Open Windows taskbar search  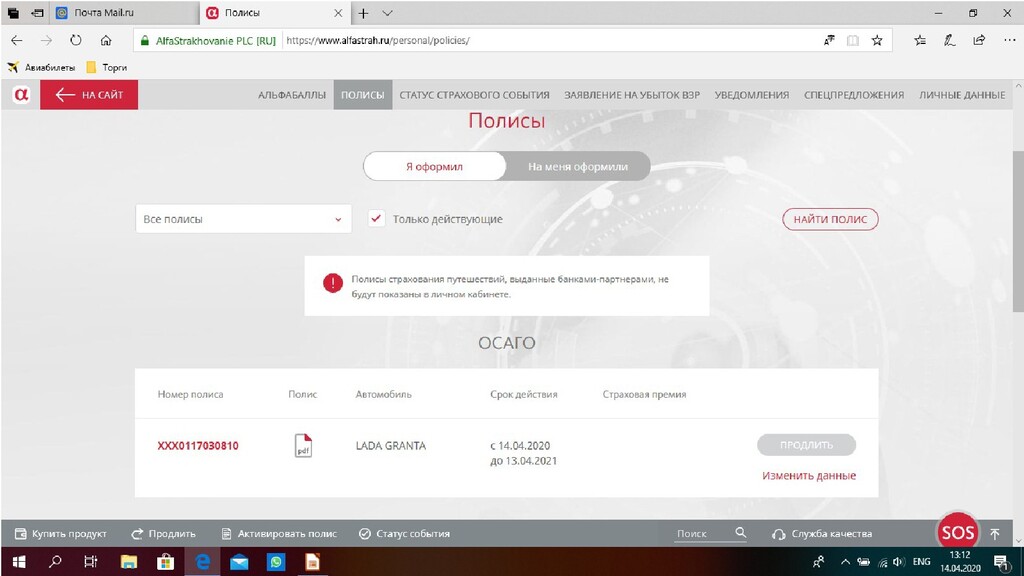tap(56, 562)
